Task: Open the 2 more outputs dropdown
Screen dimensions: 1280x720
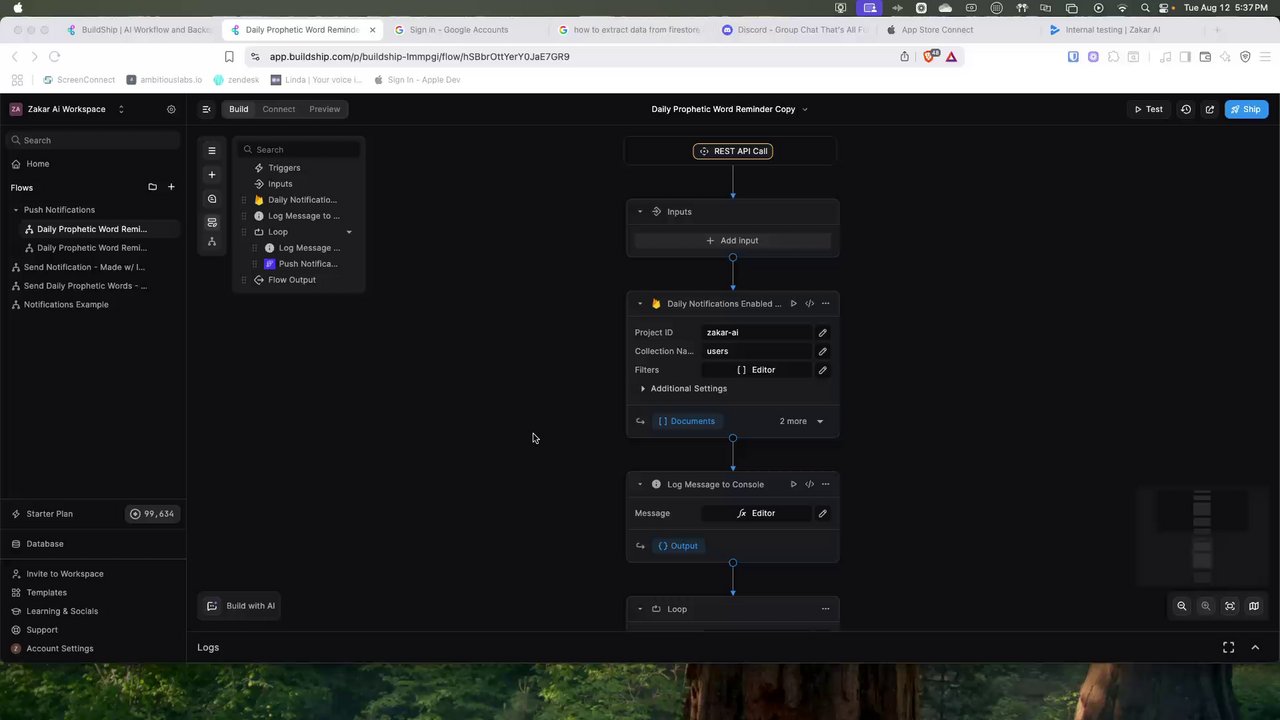Action: click(x=802, y=422)
